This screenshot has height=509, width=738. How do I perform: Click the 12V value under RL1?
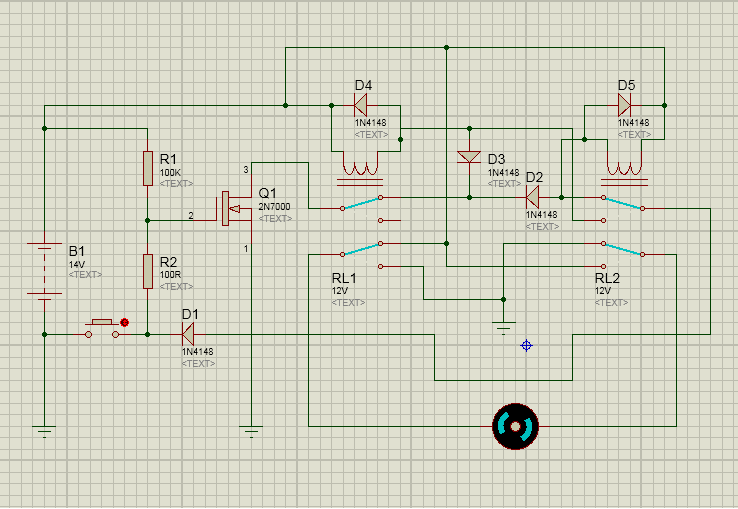(339, 291)
